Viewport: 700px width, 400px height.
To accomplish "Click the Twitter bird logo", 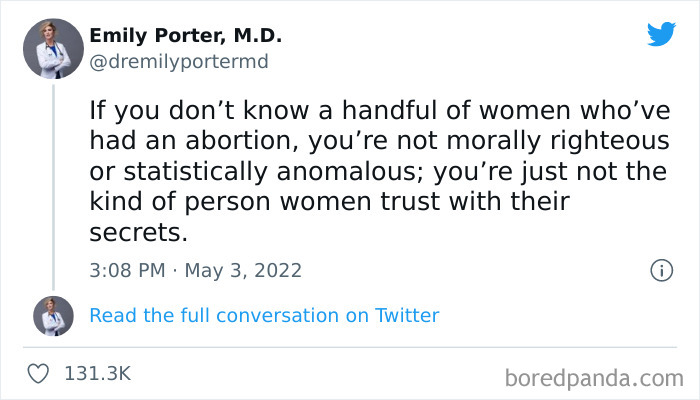I will (661, 35).
